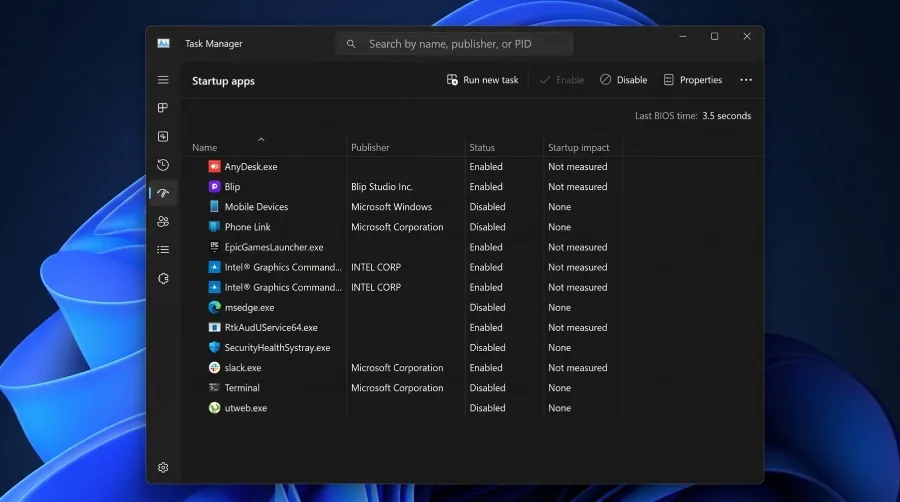Click utweb.exe None startup impact
This screenshot has width=900, height=502.
(x=559, y=407)
